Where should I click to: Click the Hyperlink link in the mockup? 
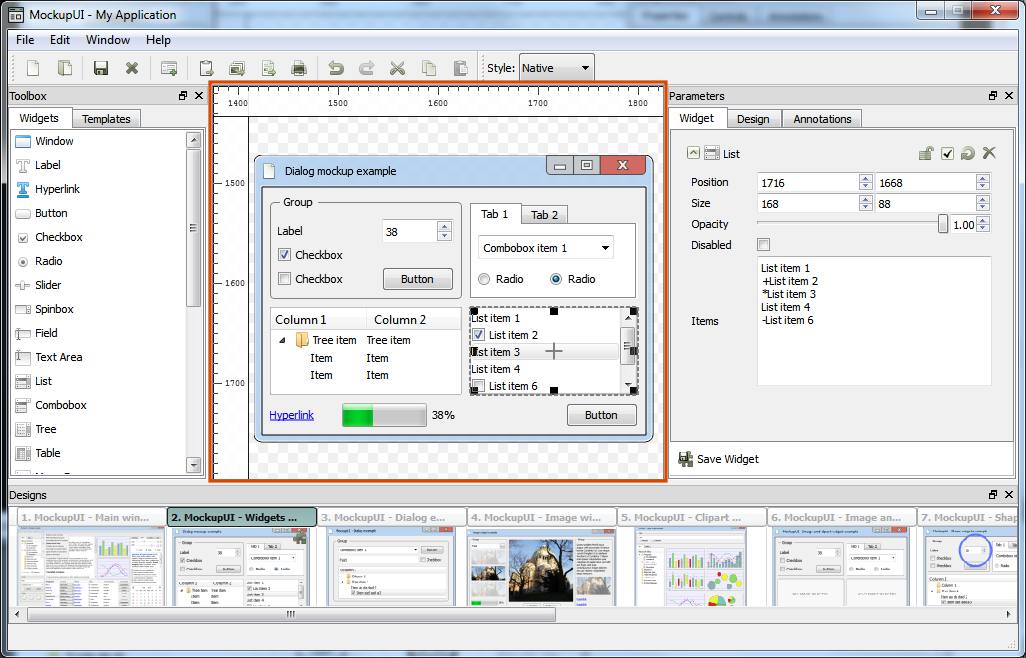(x=292, y=415)
